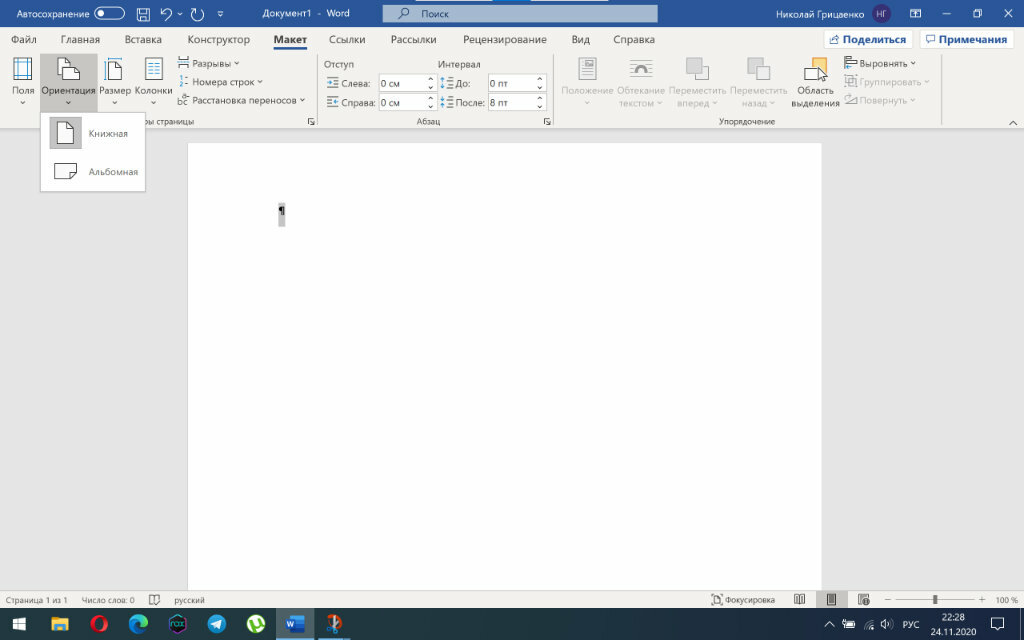Toggle the Автосохранение switch
Image resolution: width=1024 pixels, height=640 pixels.
click(109, 14)
